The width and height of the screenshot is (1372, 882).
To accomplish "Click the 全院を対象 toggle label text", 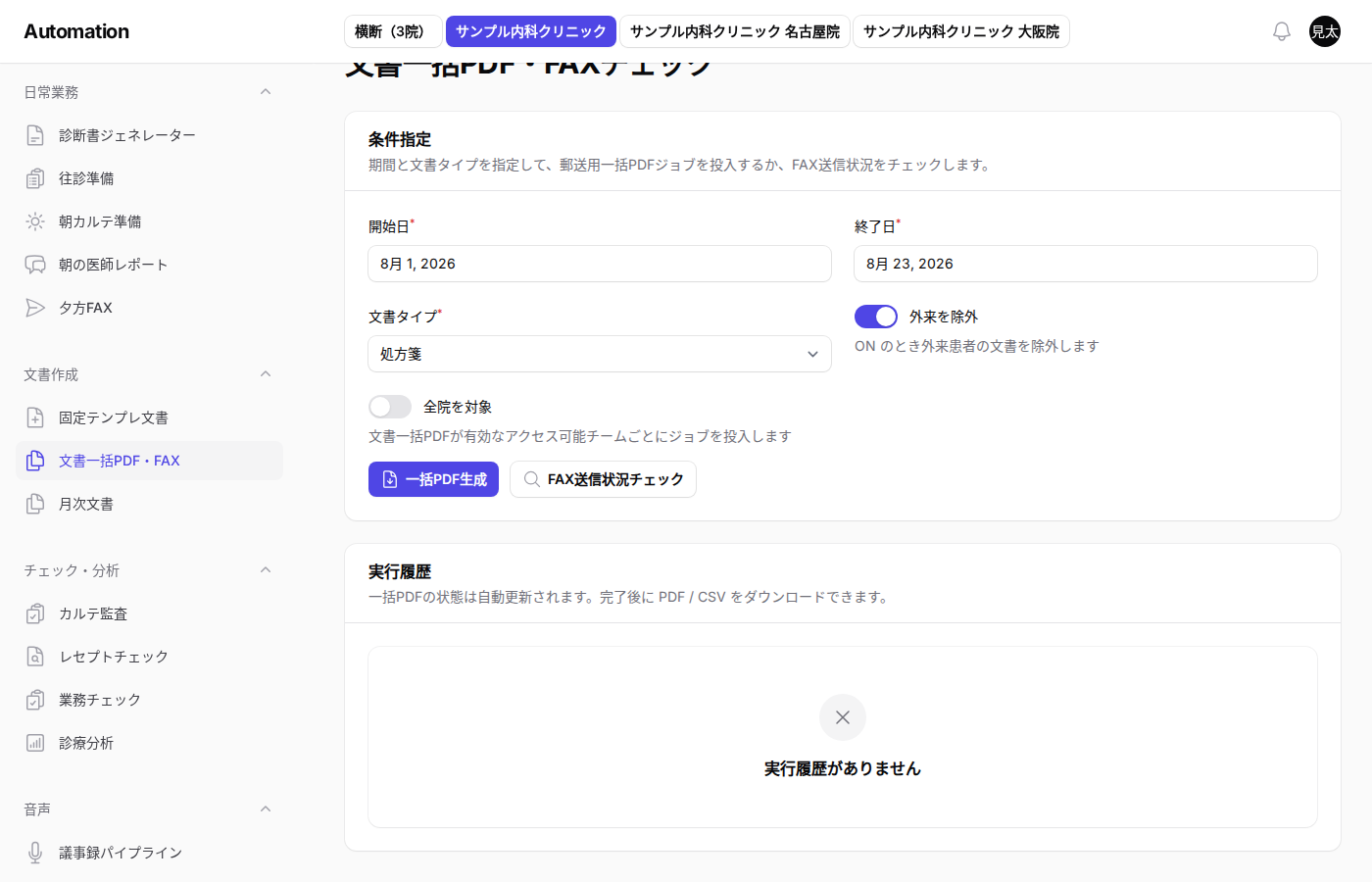I will 458,407.
